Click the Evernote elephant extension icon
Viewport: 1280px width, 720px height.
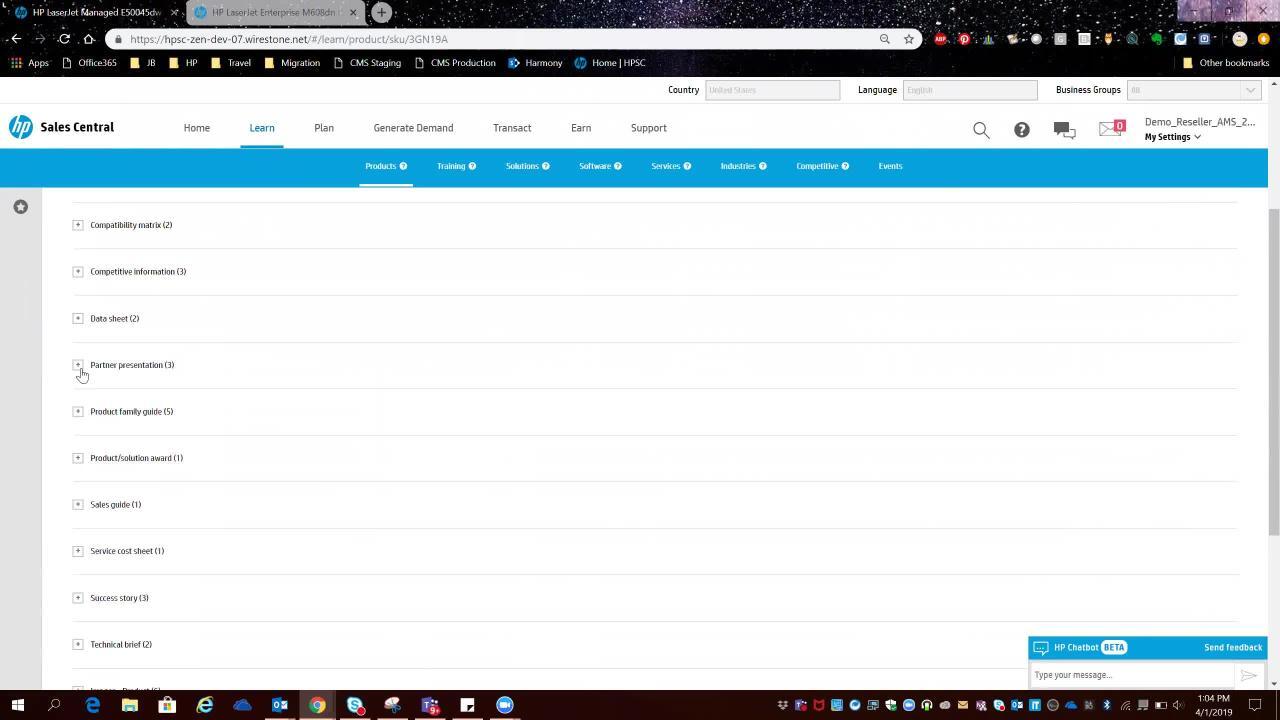[1157, 39]
